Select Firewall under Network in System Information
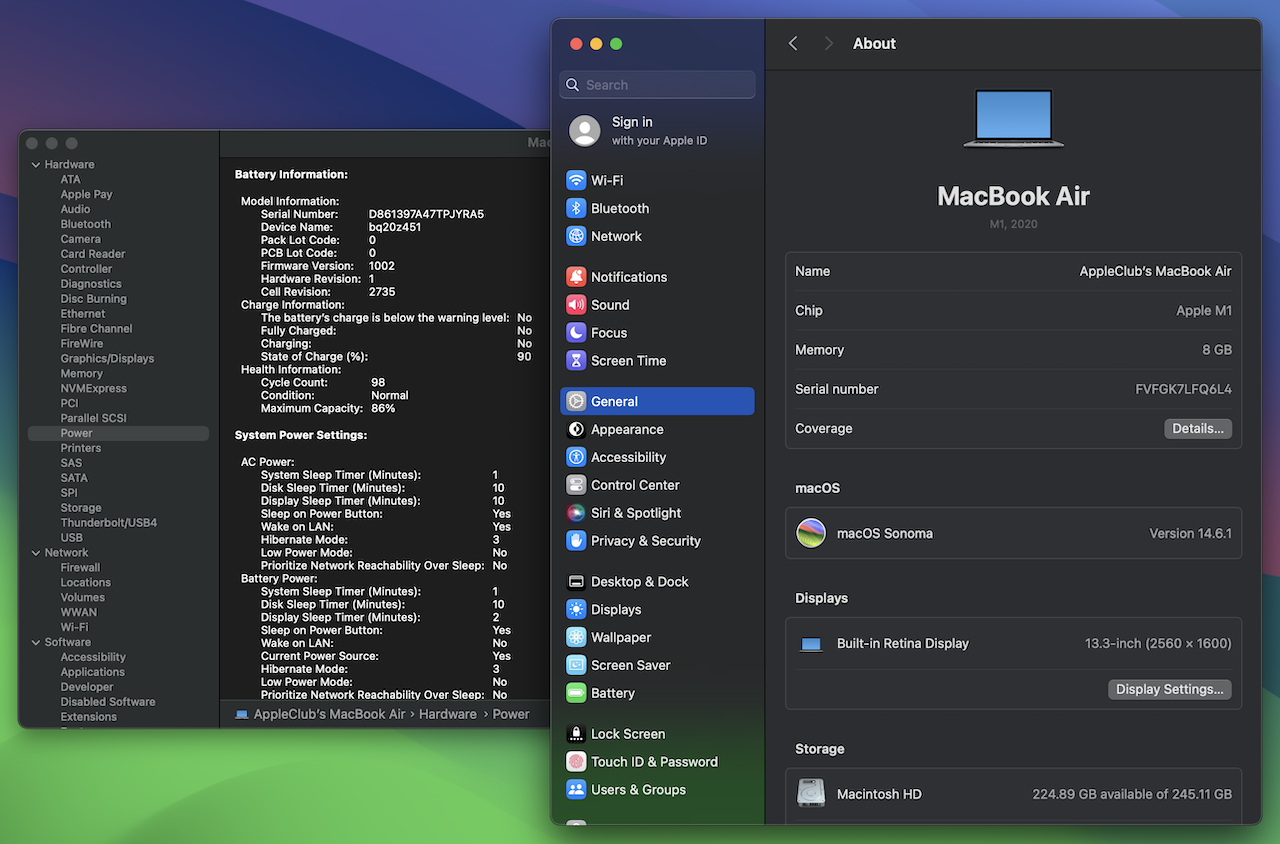Image resolution: width=1280 pixels, height=844 pixels. point(80,568)
